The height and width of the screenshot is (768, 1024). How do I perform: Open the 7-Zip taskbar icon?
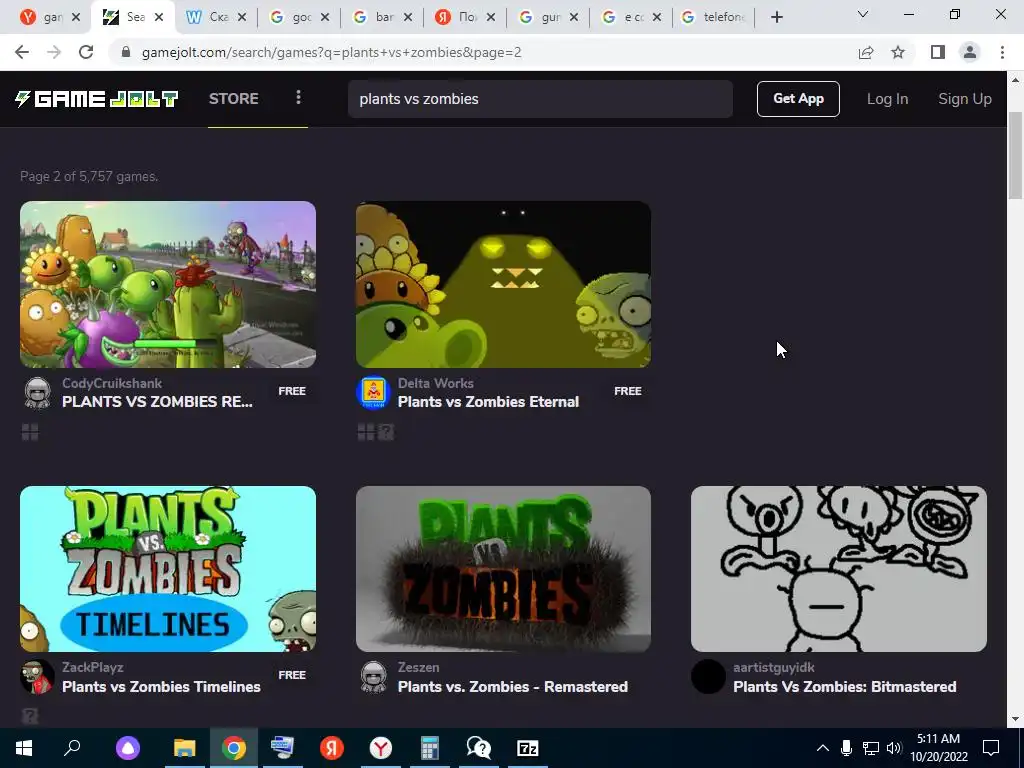(528, 748)
